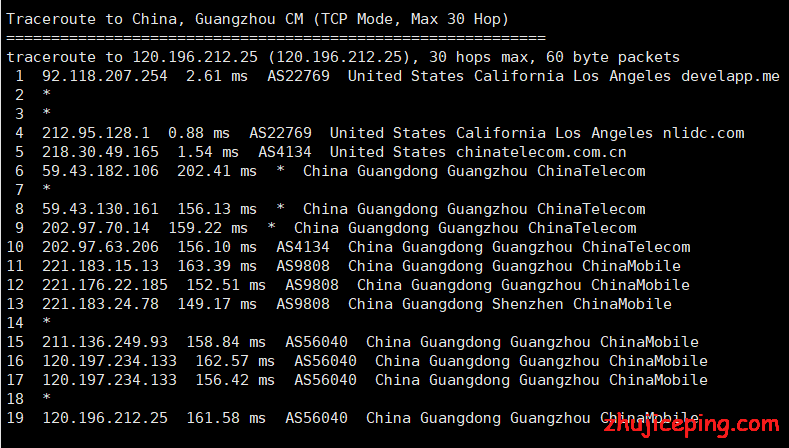Click the 156.42 ms latency value

tap(235, 380)
